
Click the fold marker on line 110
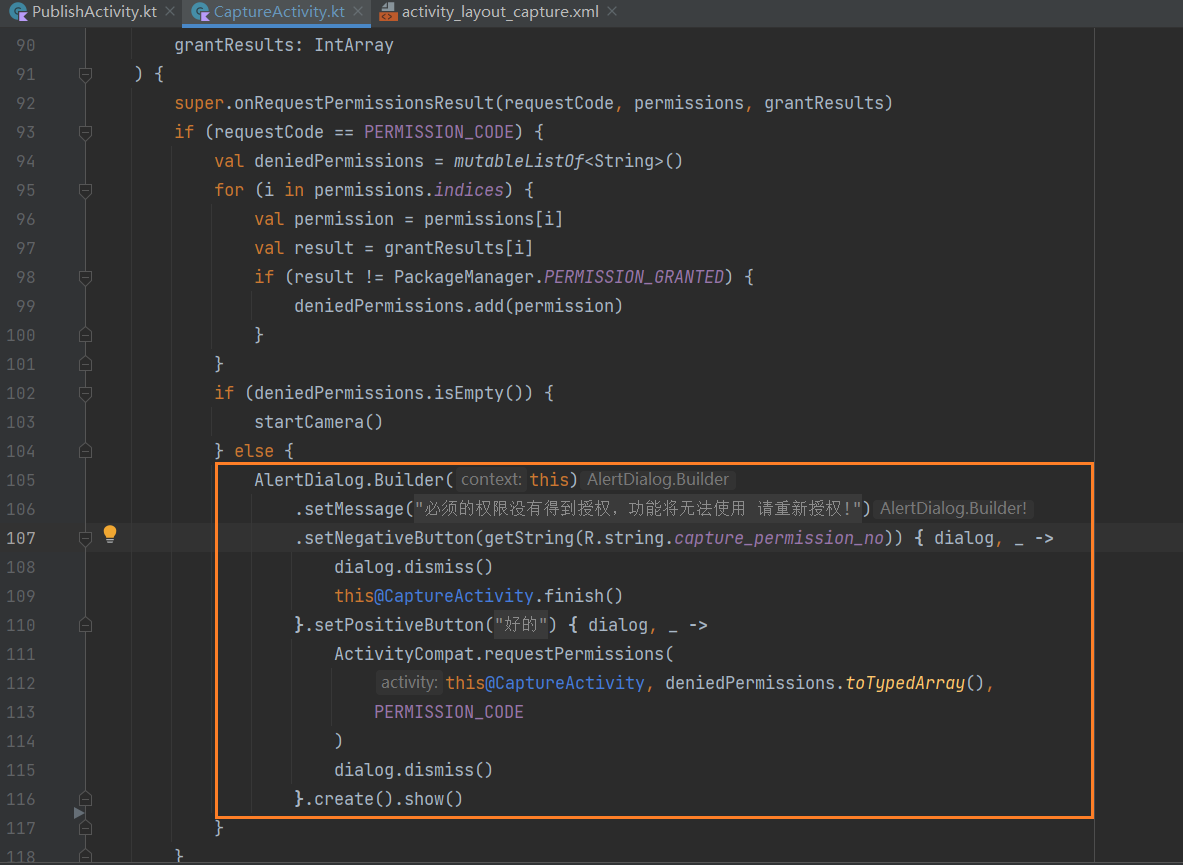(x=85, y=625)
